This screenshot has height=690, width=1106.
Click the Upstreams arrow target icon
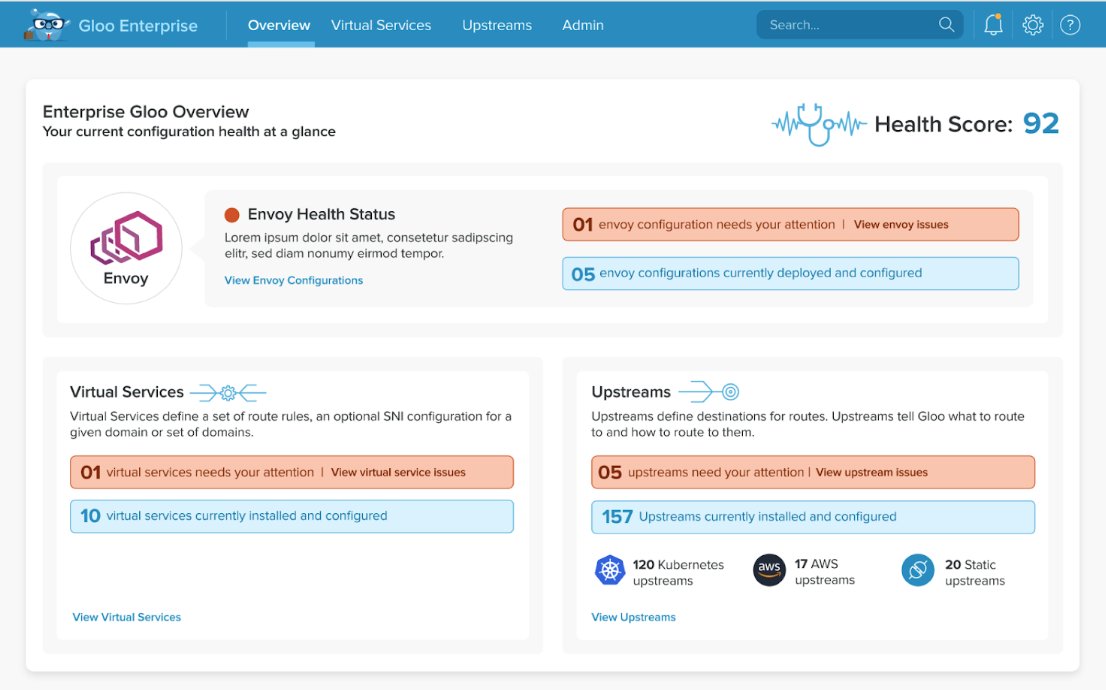tap(708, 392)
